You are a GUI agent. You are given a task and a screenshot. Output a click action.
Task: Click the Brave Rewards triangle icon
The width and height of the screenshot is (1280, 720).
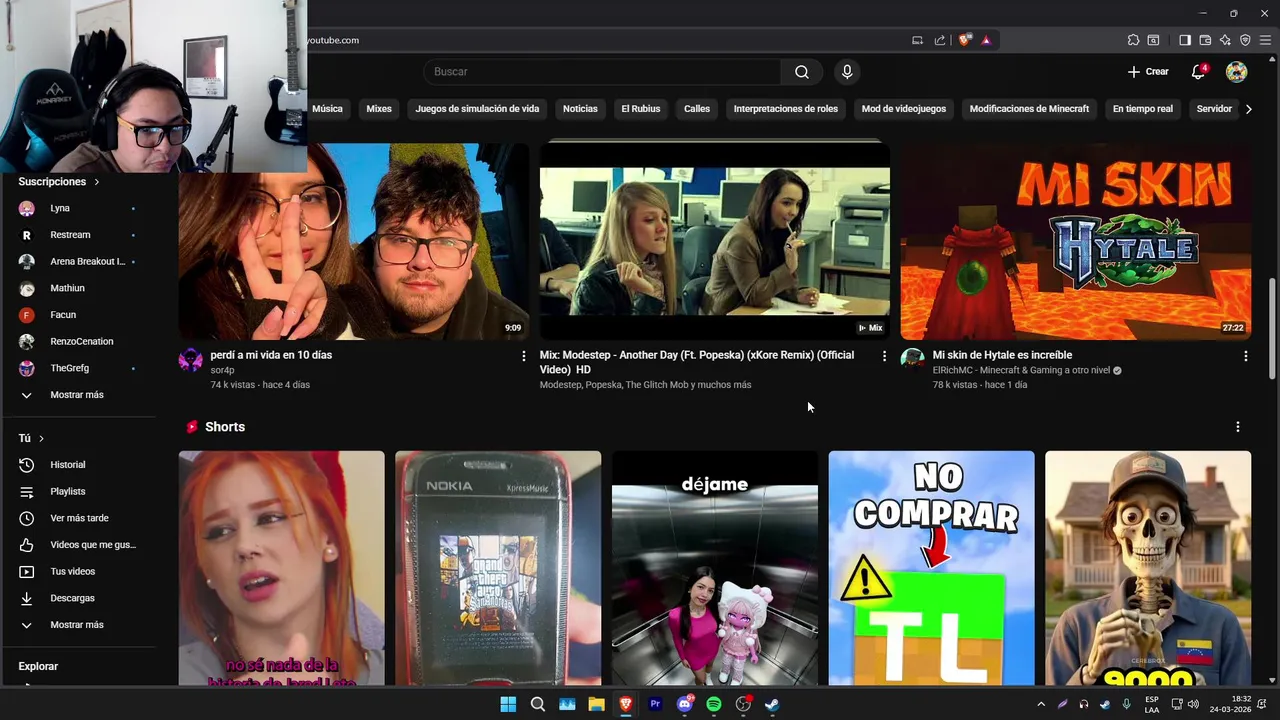click(x=986, y=40)
